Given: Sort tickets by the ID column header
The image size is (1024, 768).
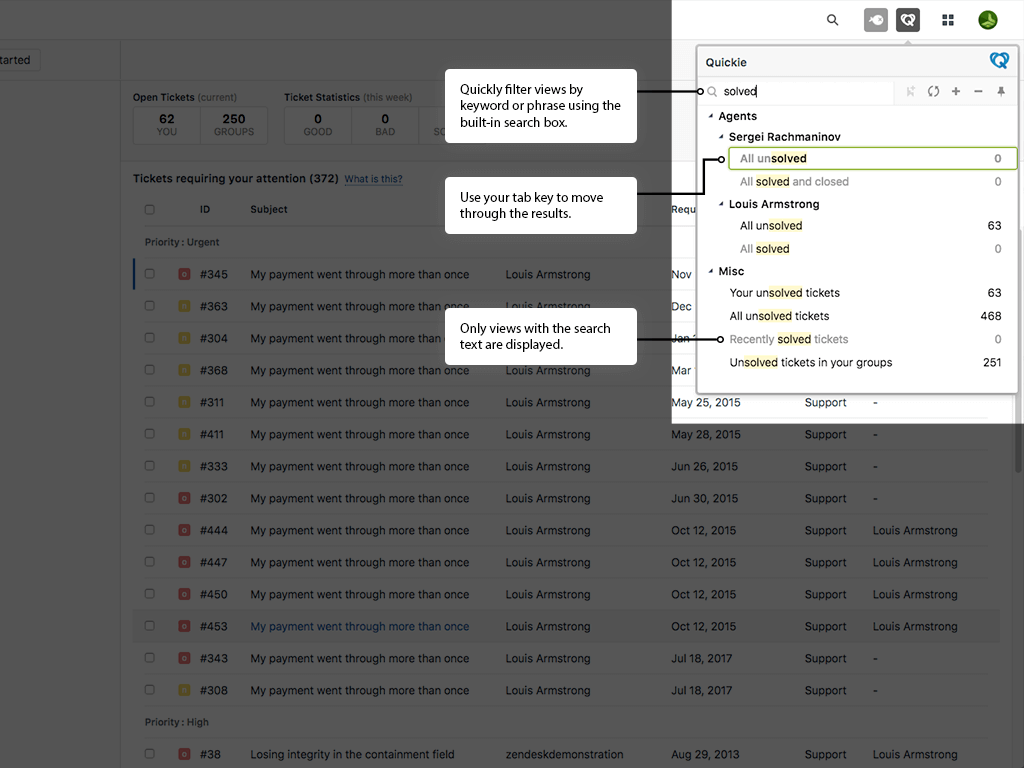Looking at the screenshot, I should click(x=205, y=210).
